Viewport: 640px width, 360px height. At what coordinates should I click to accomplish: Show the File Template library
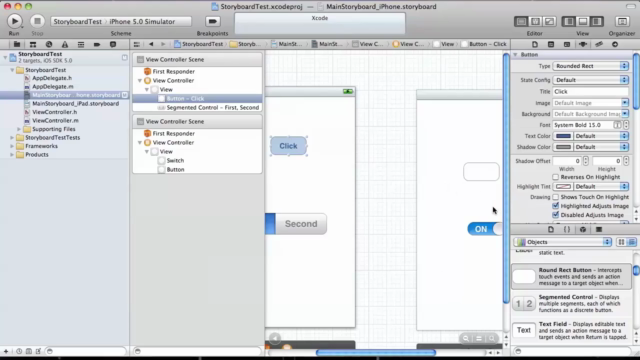coord(551,229)
